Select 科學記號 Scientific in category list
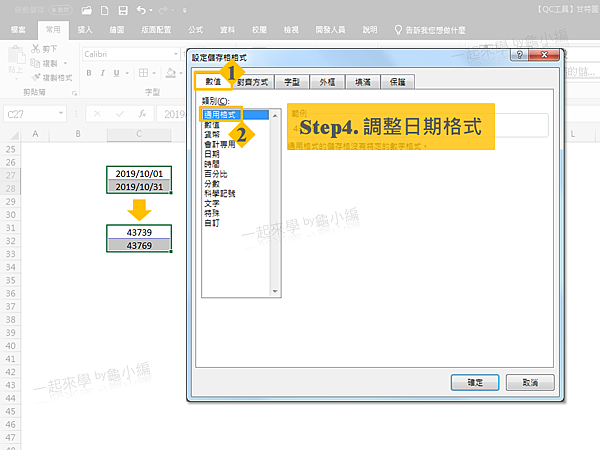The image size is (600, 450). [220, 193]
